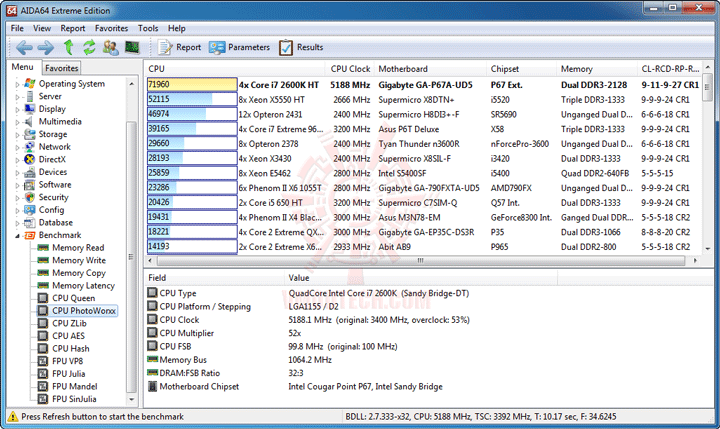720x429 pixels.
Task: Select the Devices tree icon
Action: point(30,172)
